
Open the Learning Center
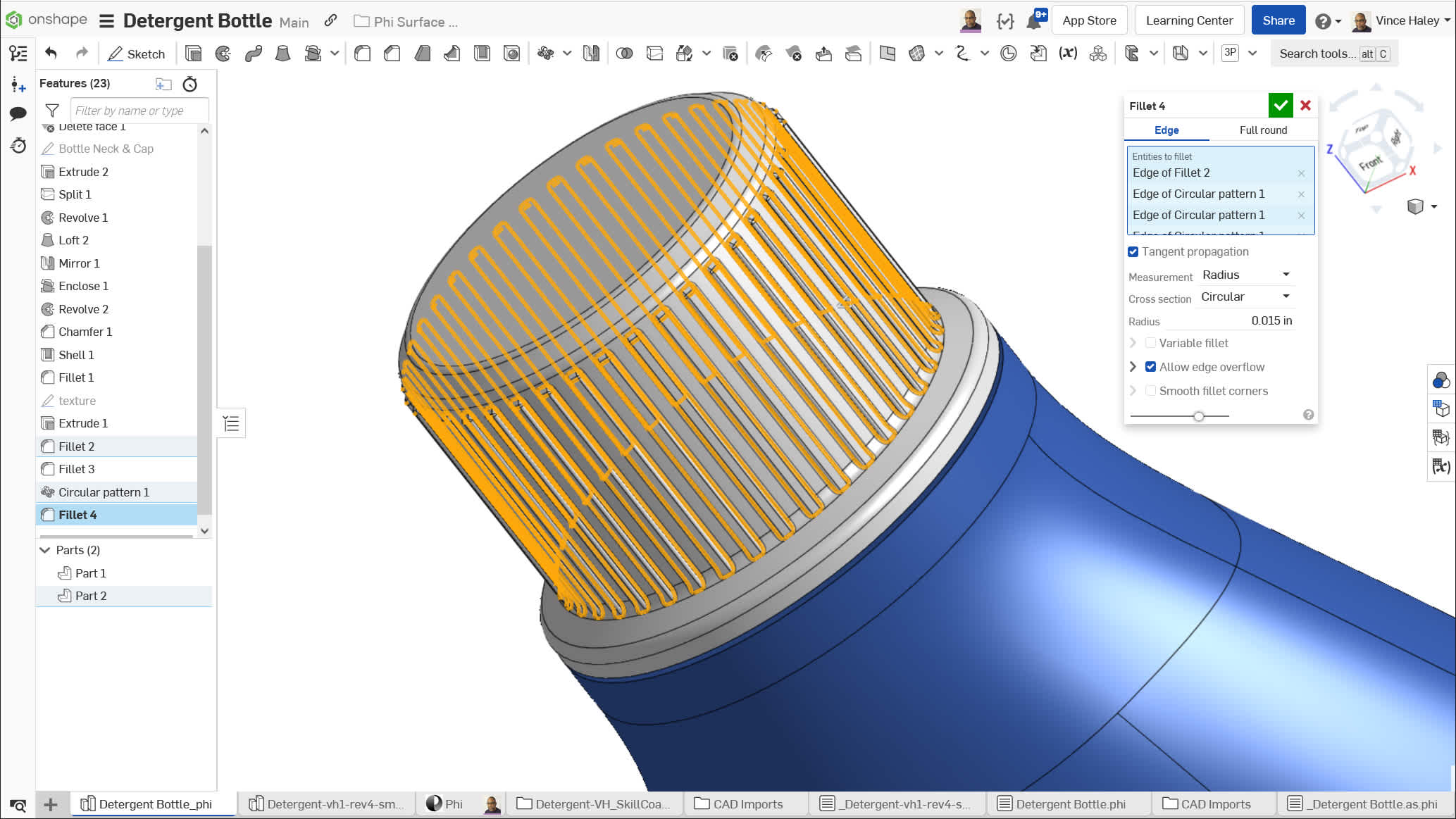click(1188, 20)
